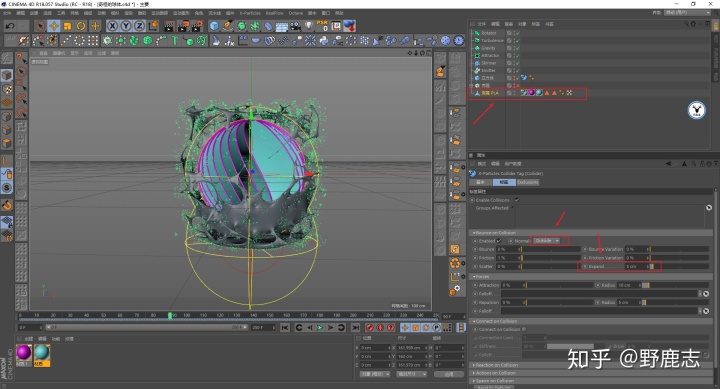The height and width of the screenshot is (389, 720).
Task: Click the Undo arrow icon
Action: [10, 26]
